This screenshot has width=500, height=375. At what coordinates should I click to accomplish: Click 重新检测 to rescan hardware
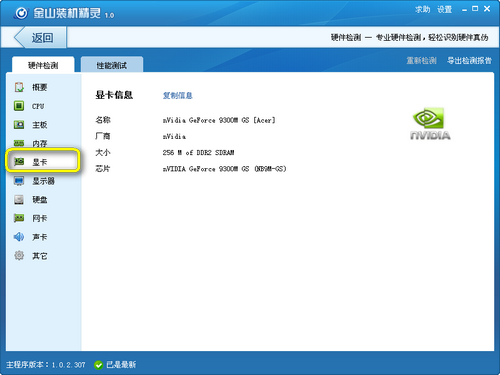point(421,61)
